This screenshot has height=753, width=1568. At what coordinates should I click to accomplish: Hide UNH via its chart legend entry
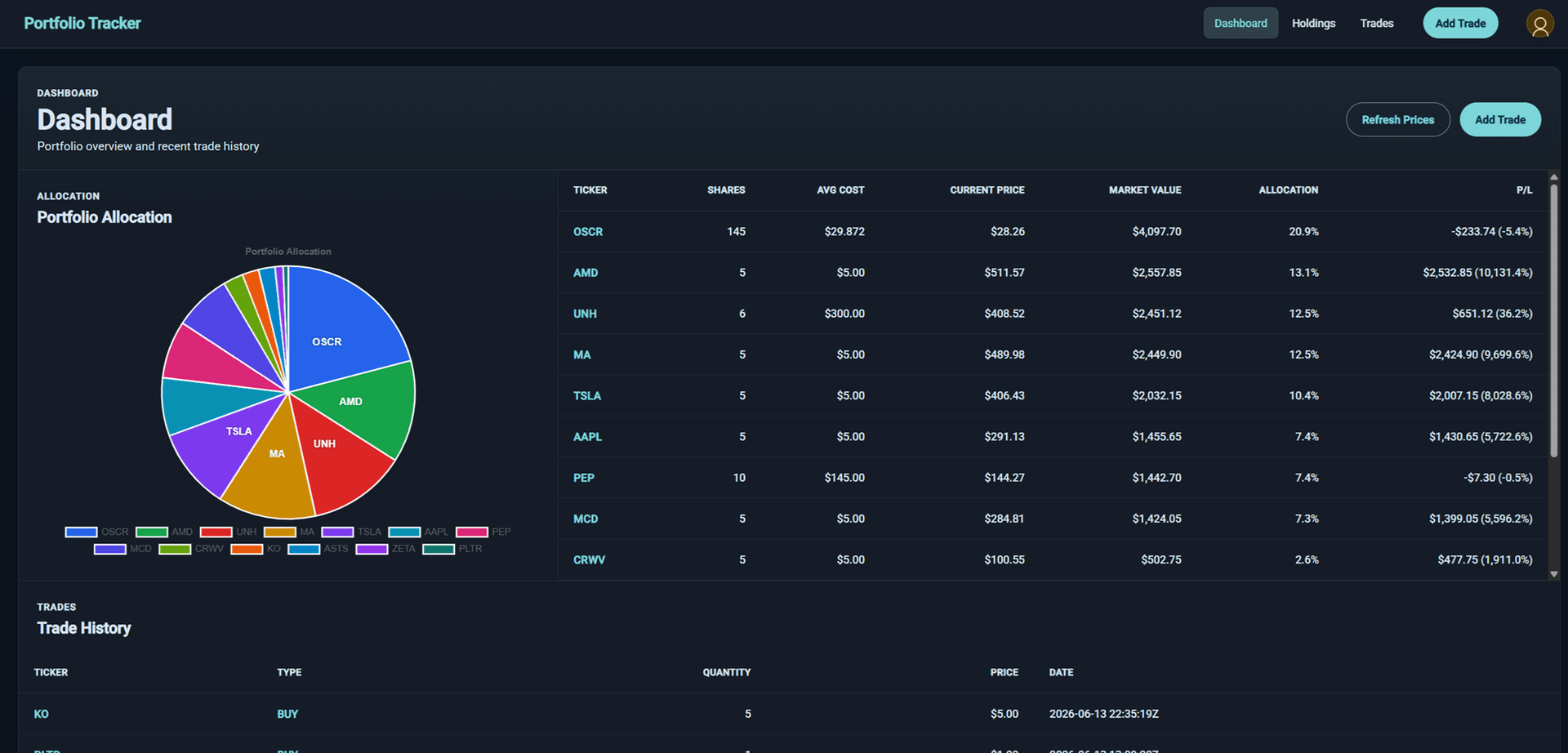[229, 532]
